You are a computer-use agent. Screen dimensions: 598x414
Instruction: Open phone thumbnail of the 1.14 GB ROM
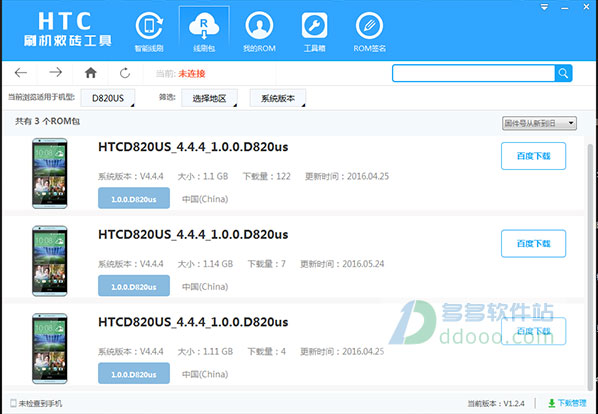coord(50,261)
